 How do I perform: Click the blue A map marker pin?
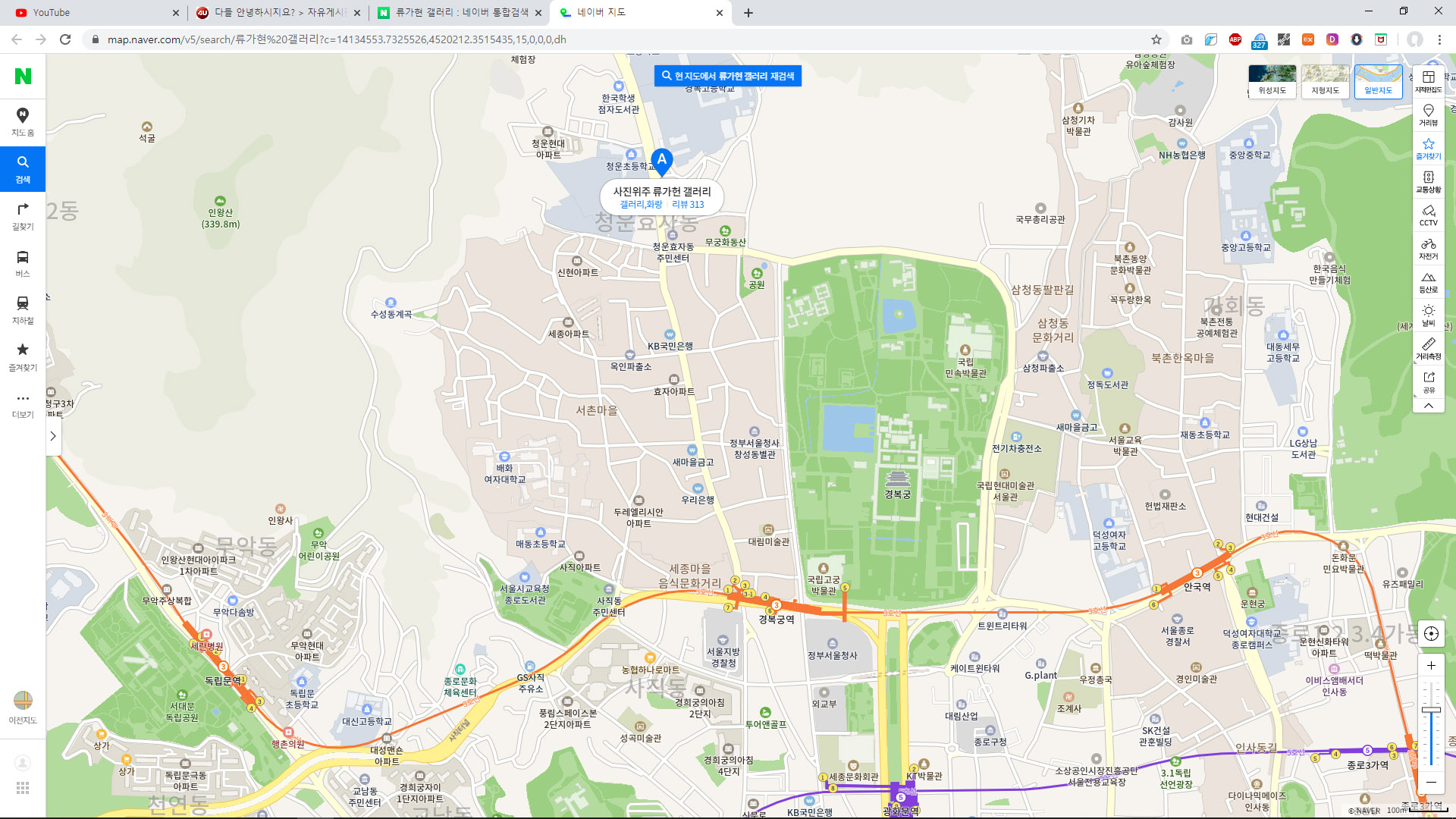click(x=662, y=162)
